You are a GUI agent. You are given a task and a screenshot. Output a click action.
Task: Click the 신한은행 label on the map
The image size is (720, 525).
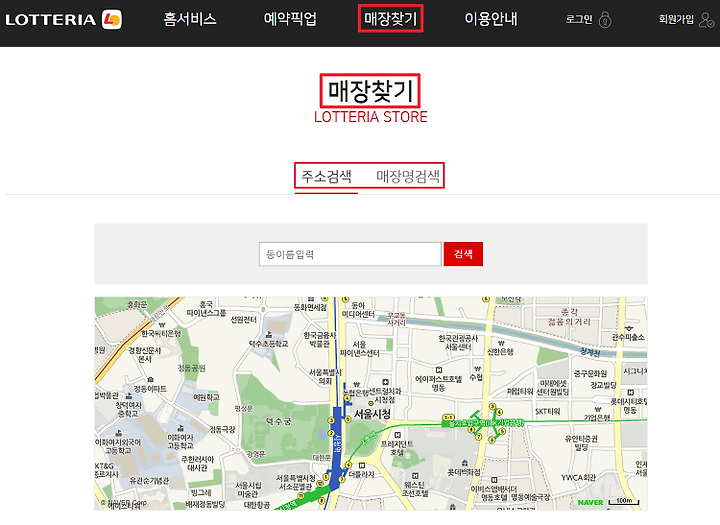tap(500, 352)
